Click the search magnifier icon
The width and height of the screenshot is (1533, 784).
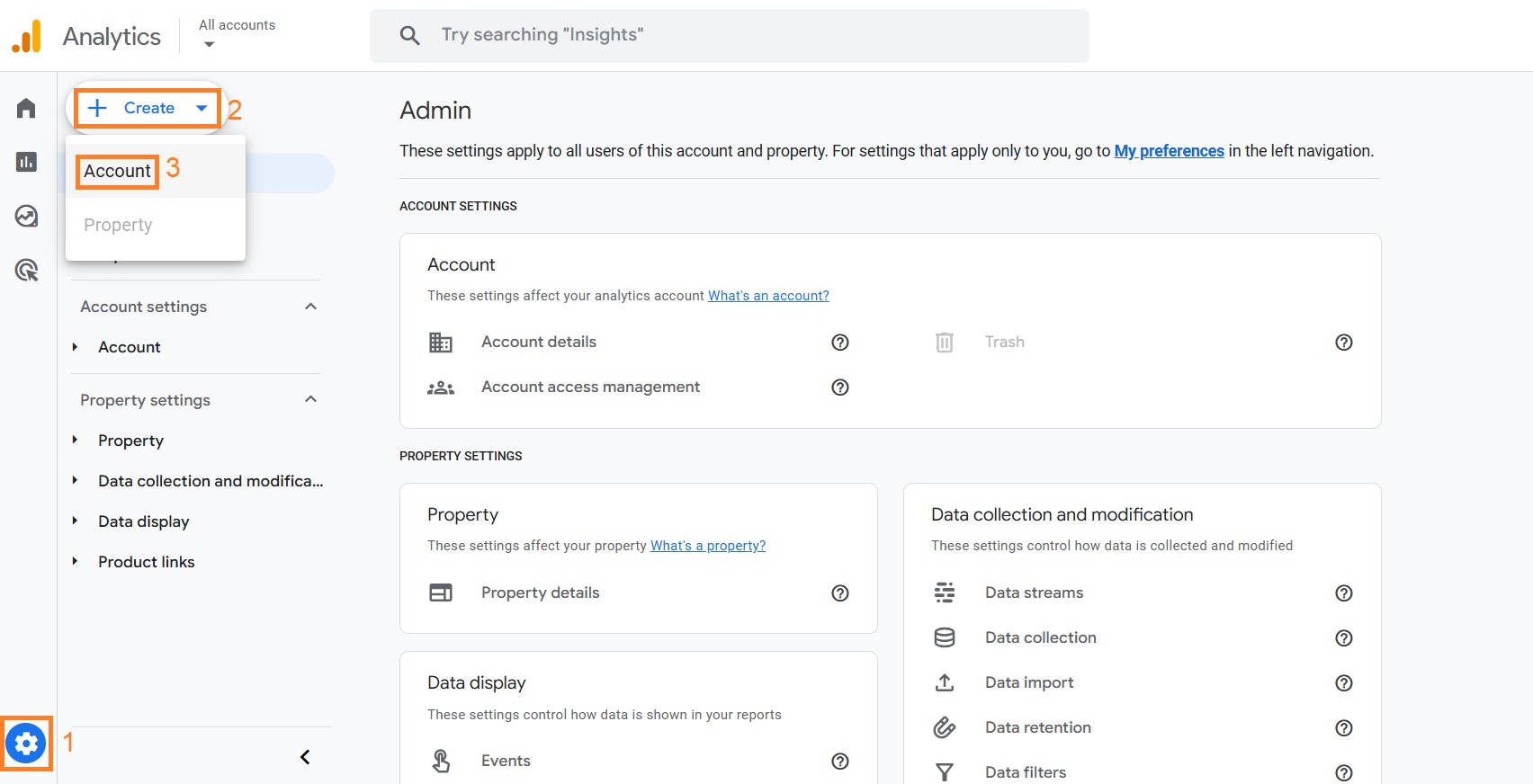pos(409,35)
